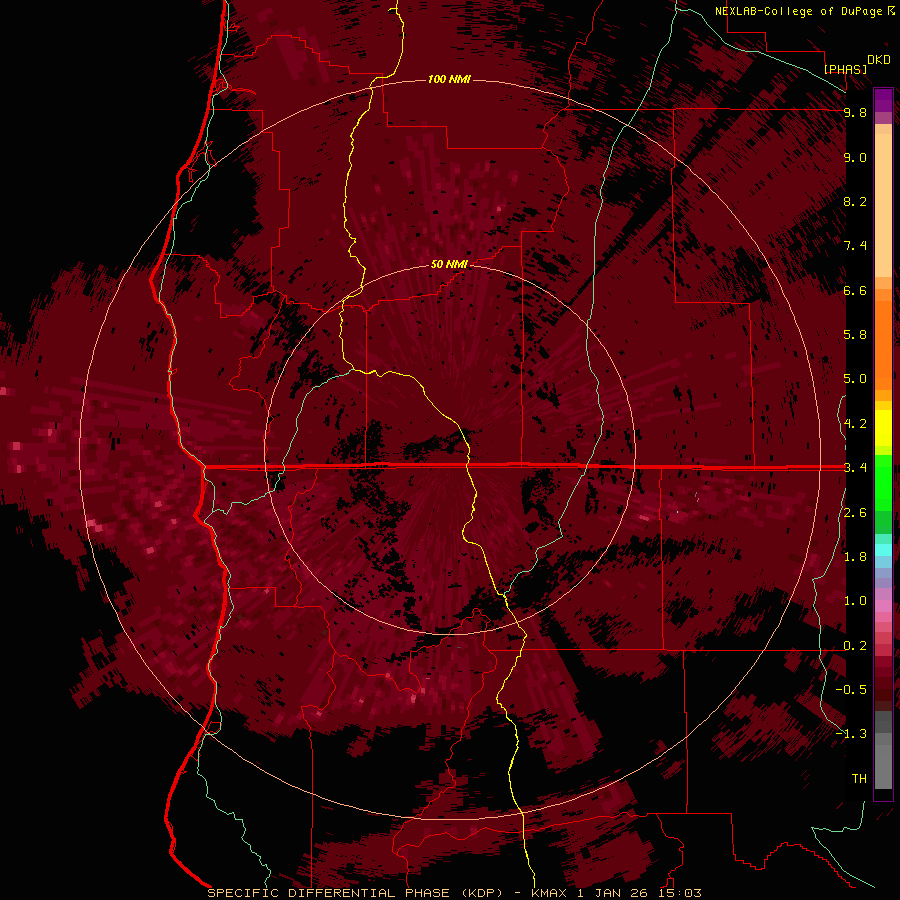Image resolution: width=900 pixels, height=900 pixels.
Task: Pick the purple band at the color bar top
Action: click(x=883, y=100)
